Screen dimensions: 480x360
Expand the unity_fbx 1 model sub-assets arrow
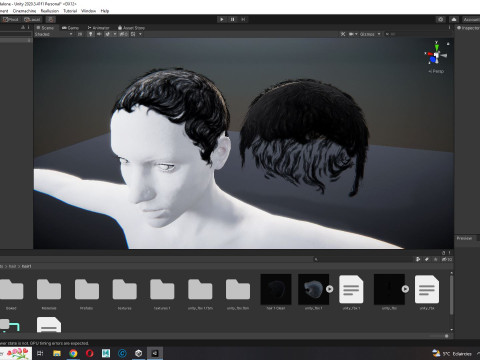(x=330, y=289)
